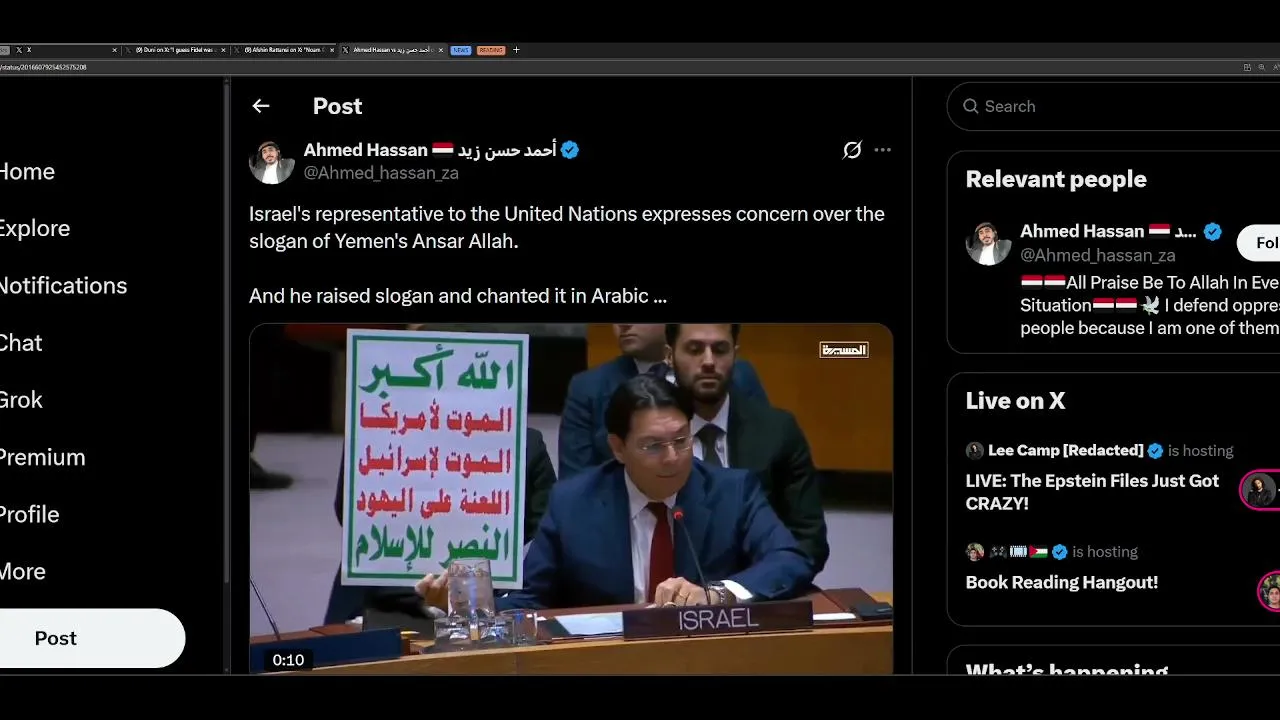This screenshot has height=720, width=1280.
Task: Close the Afshin Rattansi browser tab
Action: click(332, 50)
